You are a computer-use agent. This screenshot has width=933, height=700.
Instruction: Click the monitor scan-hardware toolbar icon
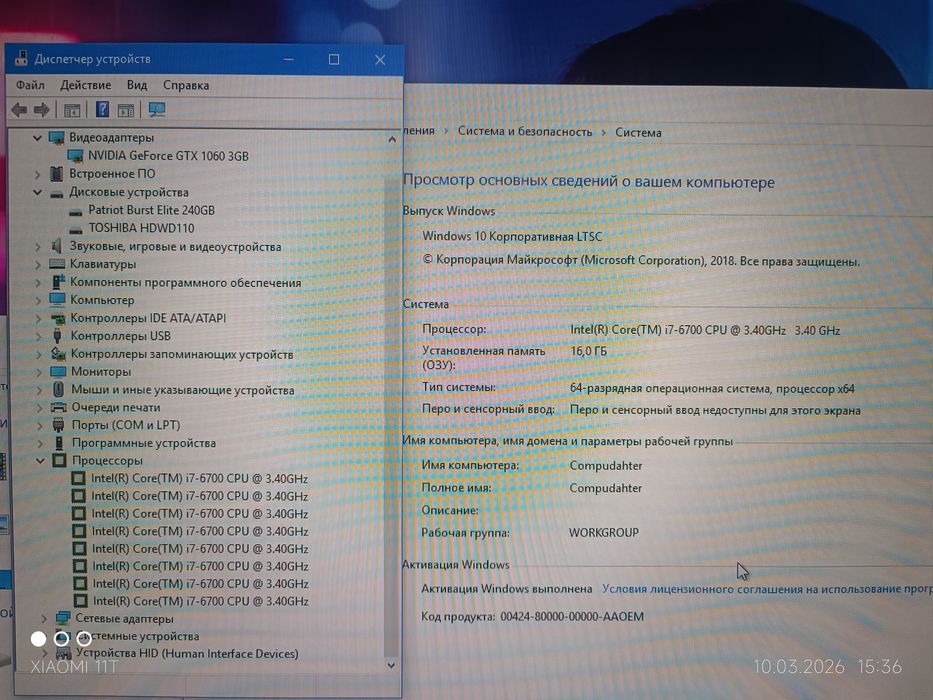157,110
